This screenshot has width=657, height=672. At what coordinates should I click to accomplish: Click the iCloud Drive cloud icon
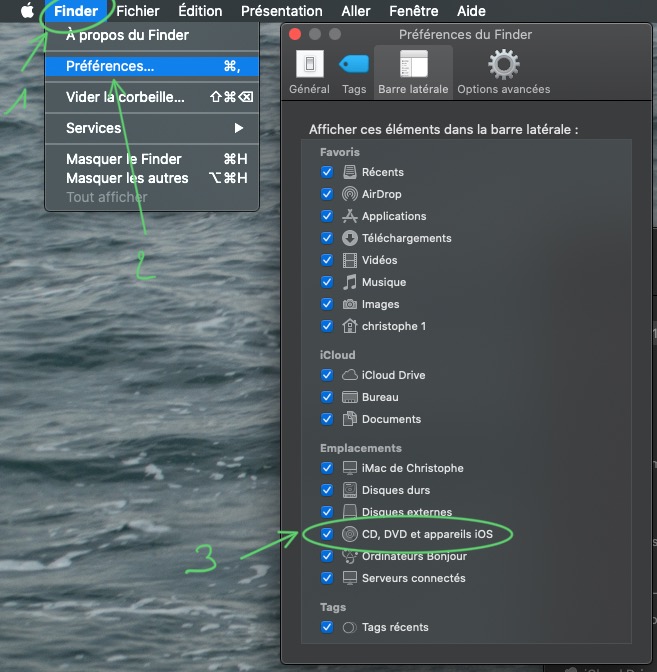pos(350,375)
